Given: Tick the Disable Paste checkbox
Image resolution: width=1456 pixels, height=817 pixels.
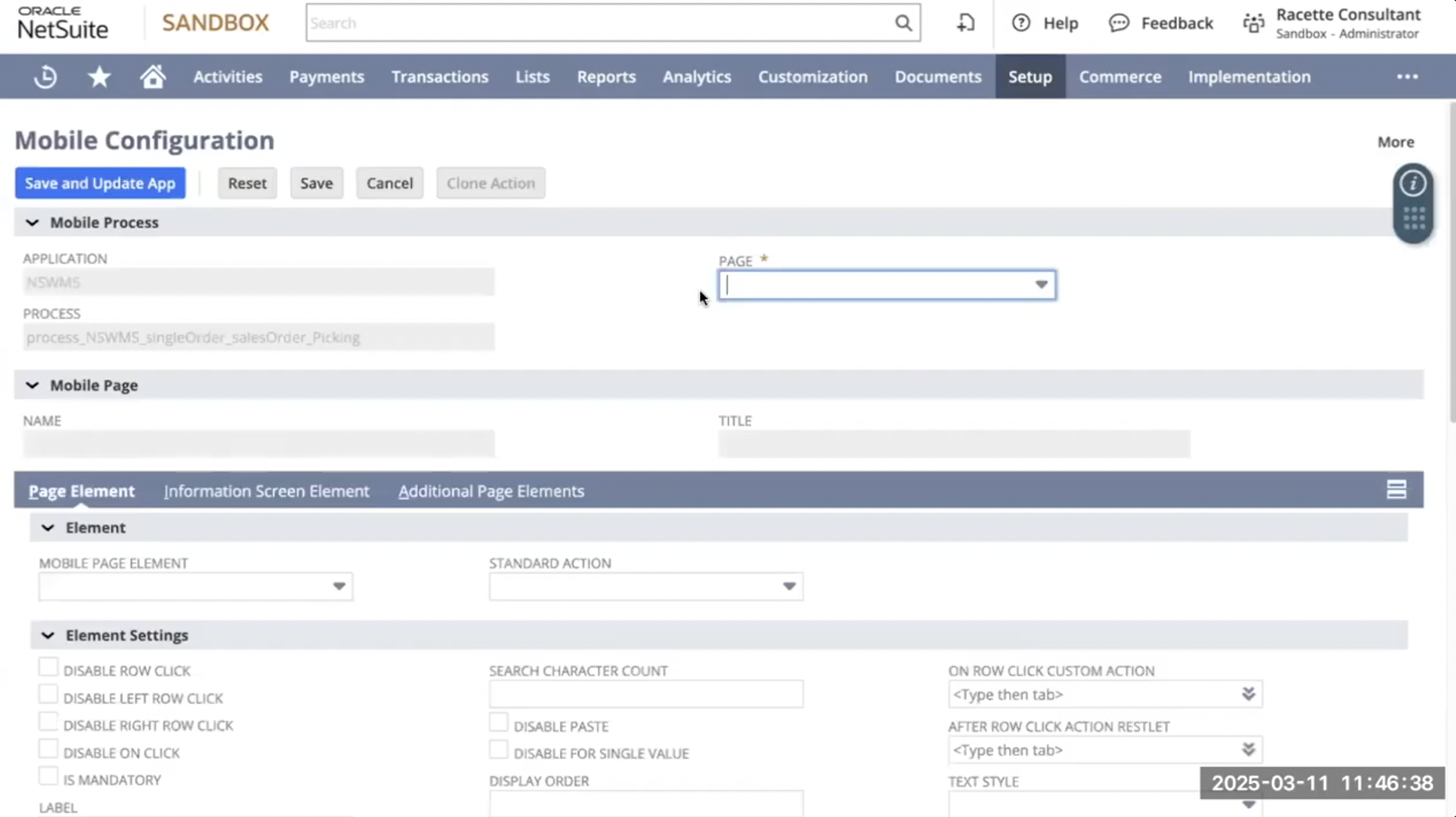Looking at the screenshot, I should pos(498,723).
